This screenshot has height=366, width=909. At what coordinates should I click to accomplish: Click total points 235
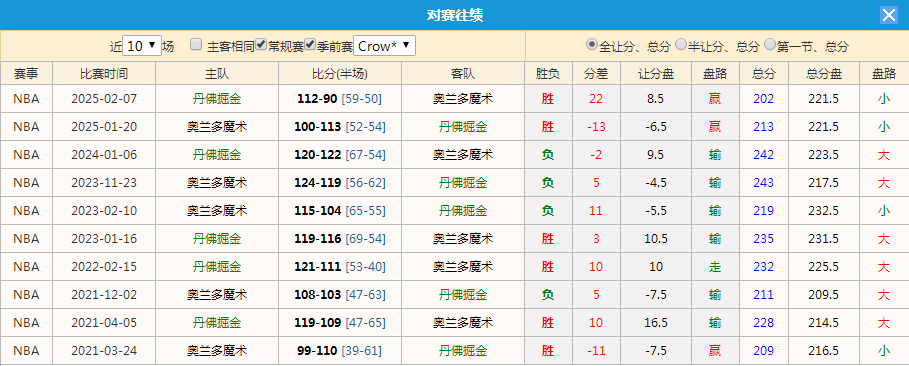pos(763,238)
